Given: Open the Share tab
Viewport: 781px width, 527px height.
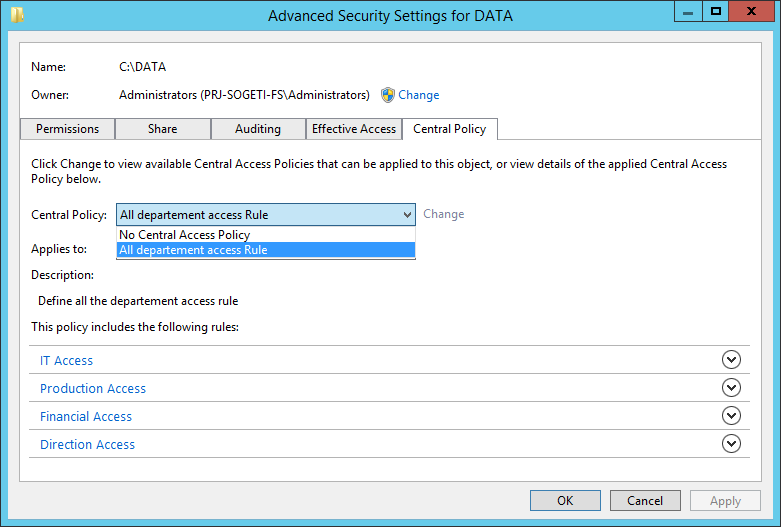Looking at the screenshot, I should coord(162,129).
